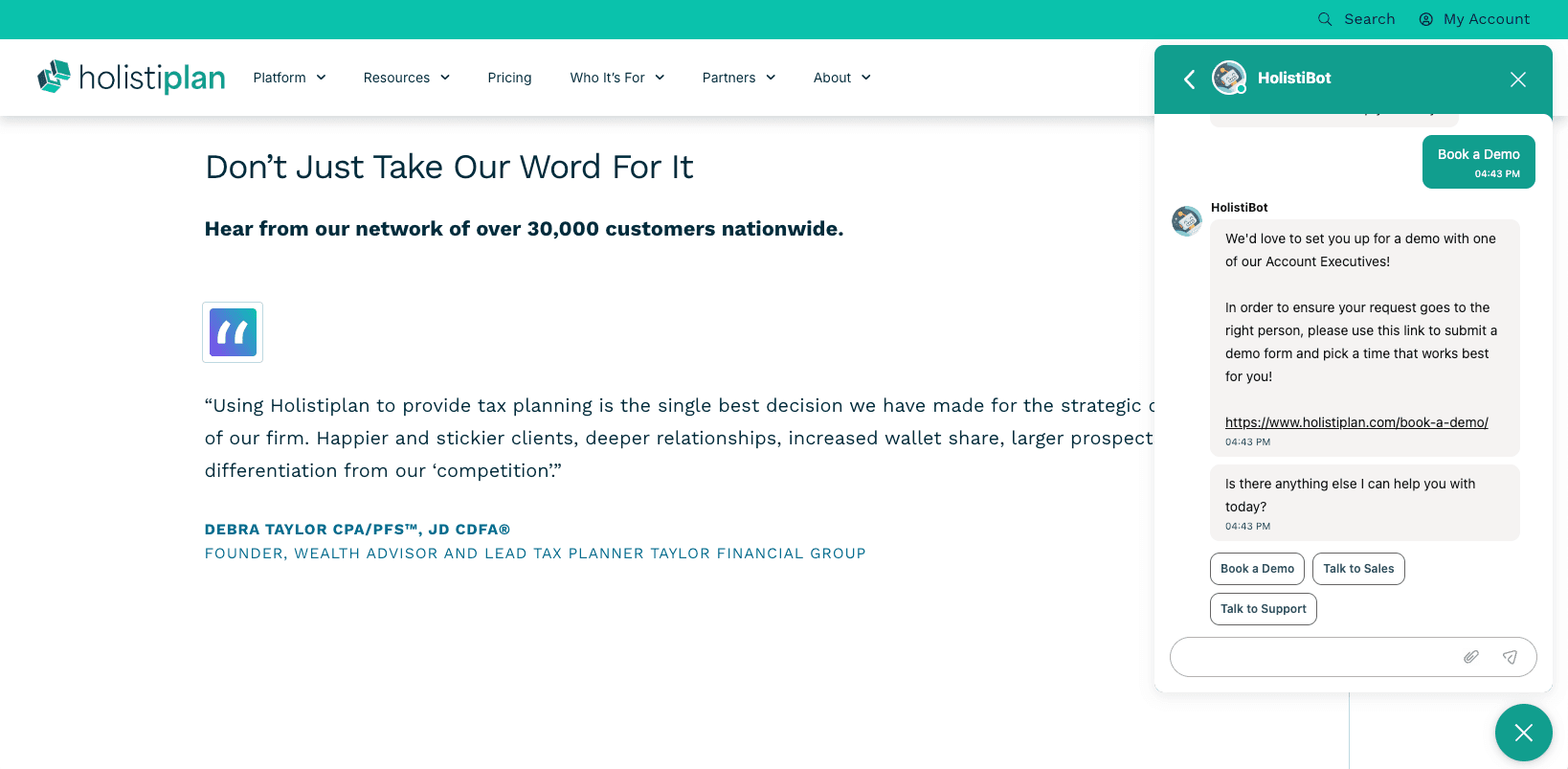Open the Partners menu
This screenshot has width=1568, height=769.
coord(738,78)
